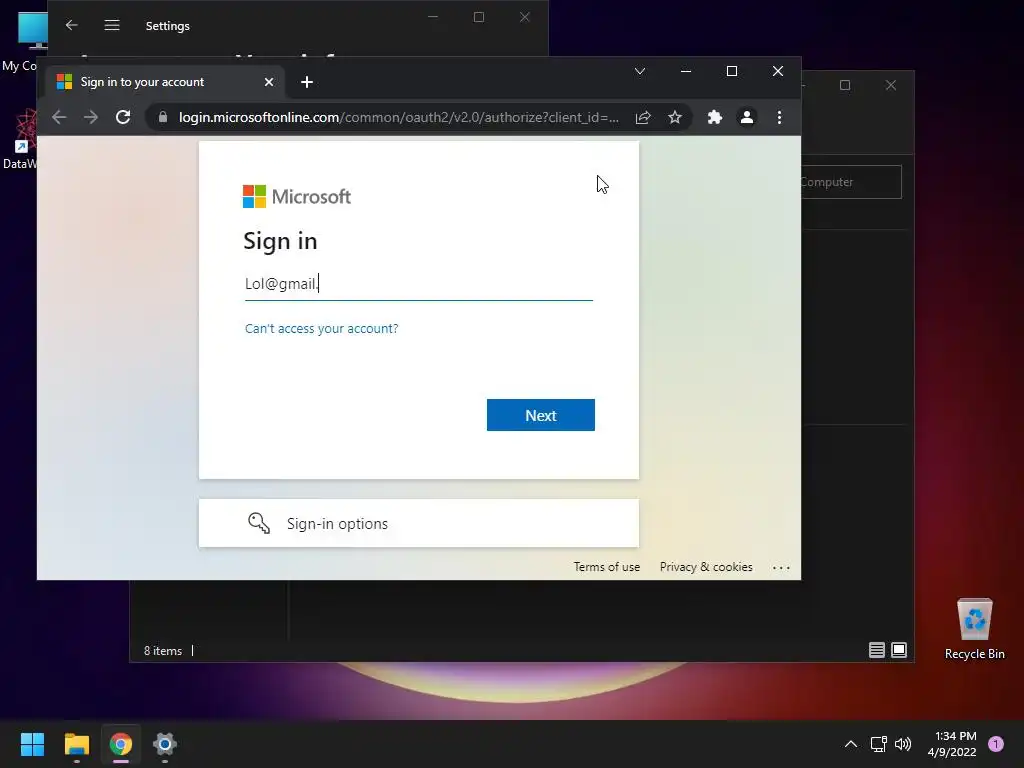Reload the Chrome page
Image resolution: width=1024 pixels, height=768 pixels.
(123, 118)
